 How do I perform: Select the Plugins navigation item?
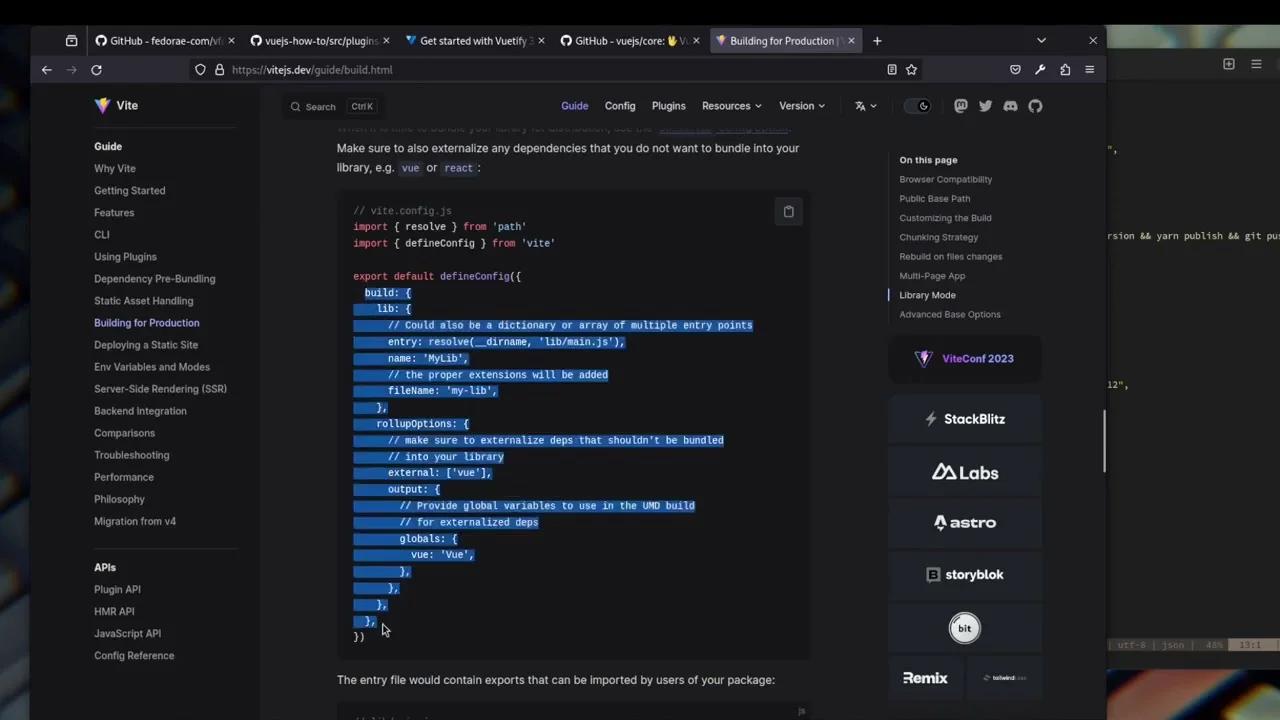(668, 105)
